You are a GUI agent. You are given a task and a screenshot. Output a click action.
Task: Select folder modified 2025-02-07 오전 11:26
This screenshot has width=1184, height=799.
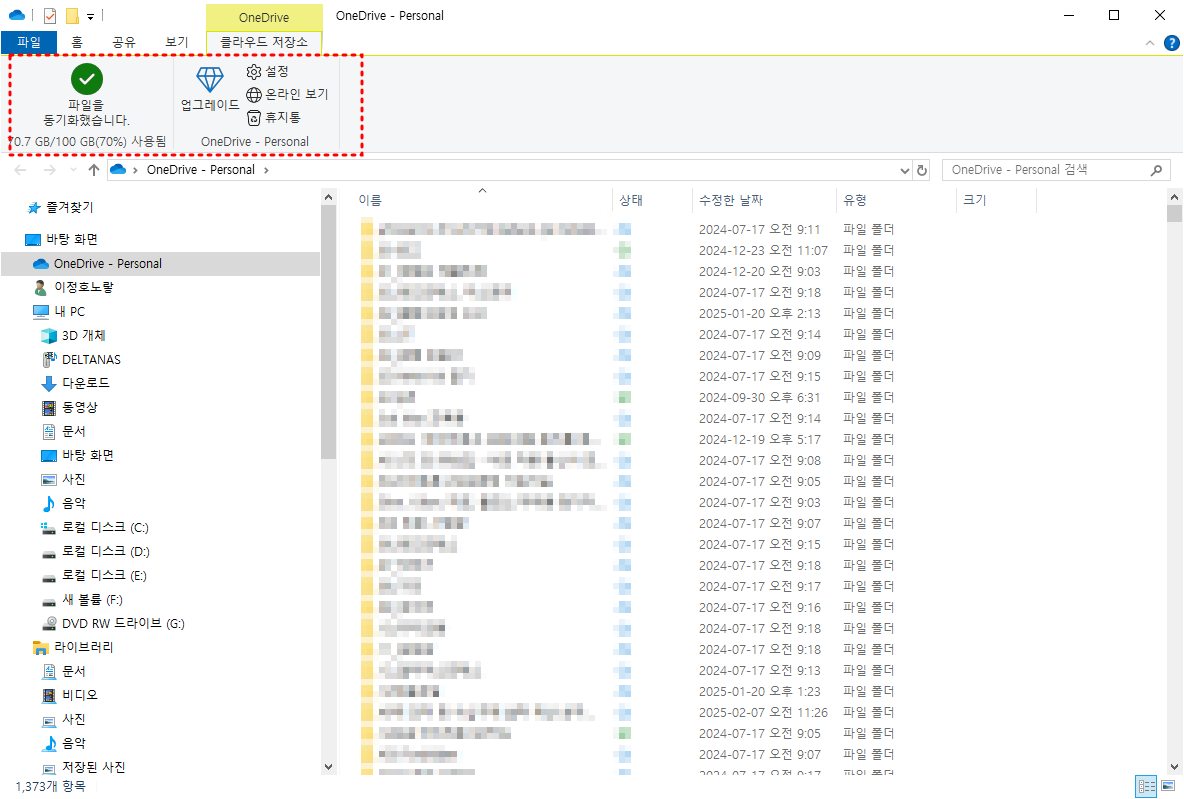click(627, 712)
